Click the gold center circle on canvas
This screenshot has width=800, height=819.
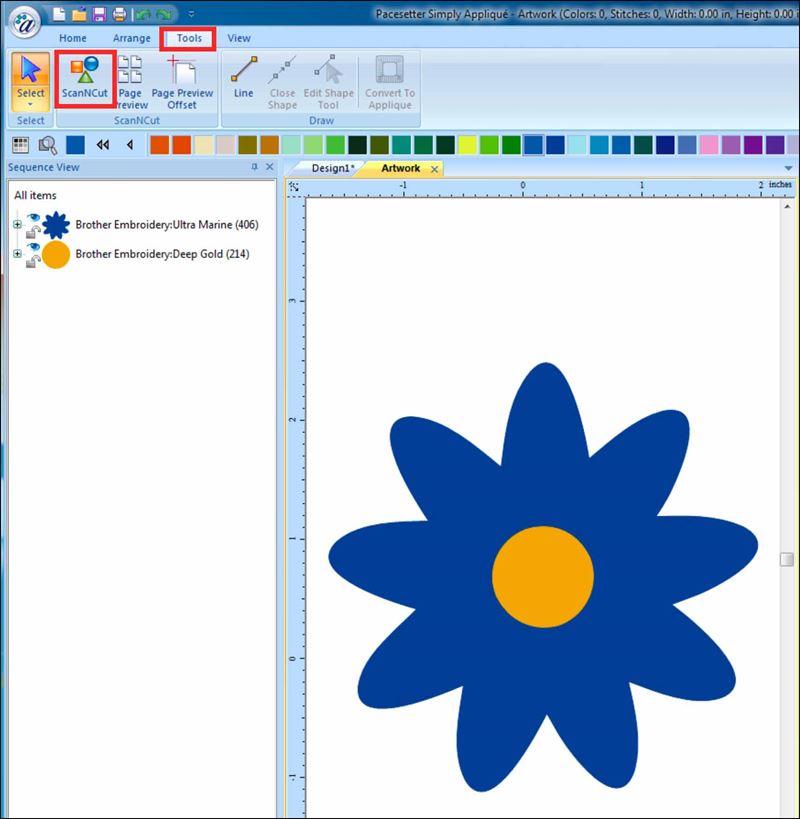click(x=543, y=577)
